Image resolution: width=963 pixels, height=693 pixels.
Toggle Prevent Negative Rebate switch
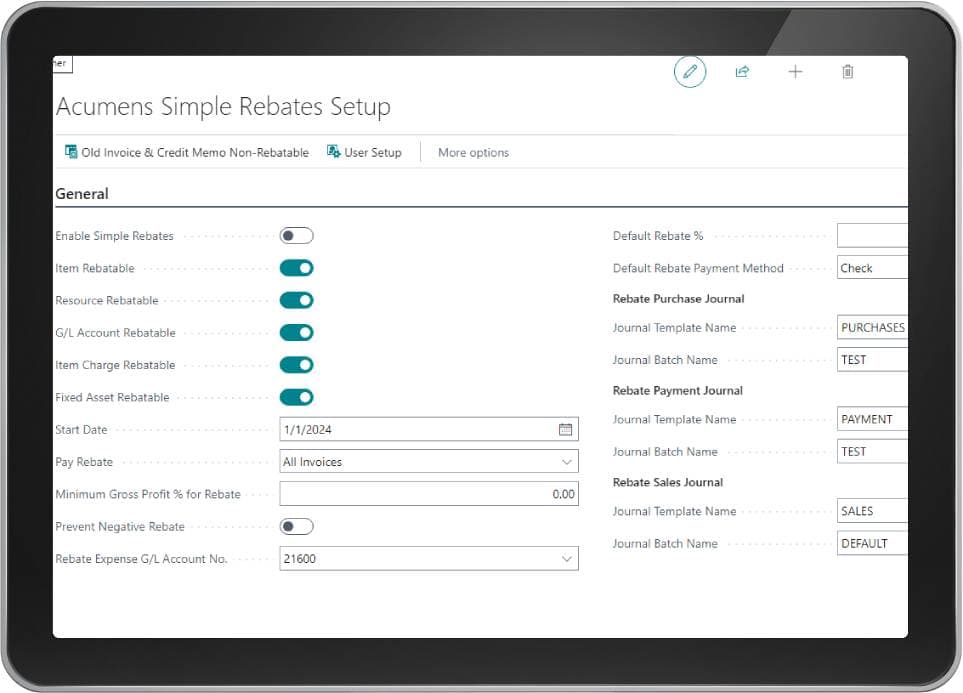tap(297, 527)
